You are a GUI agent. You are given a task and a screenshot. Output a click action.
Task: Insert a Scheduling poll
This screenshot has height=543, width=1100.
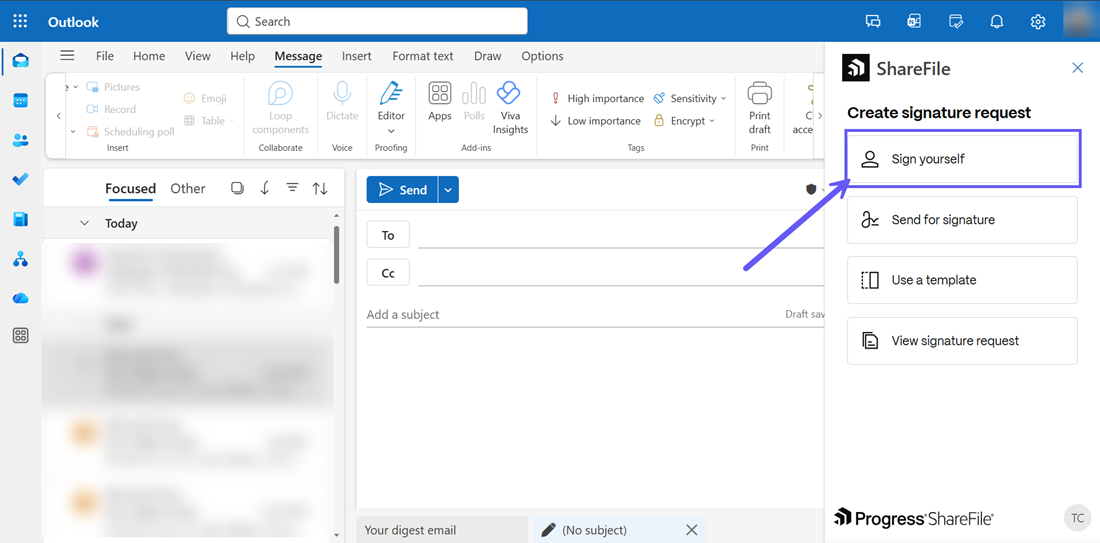(130, 131)
